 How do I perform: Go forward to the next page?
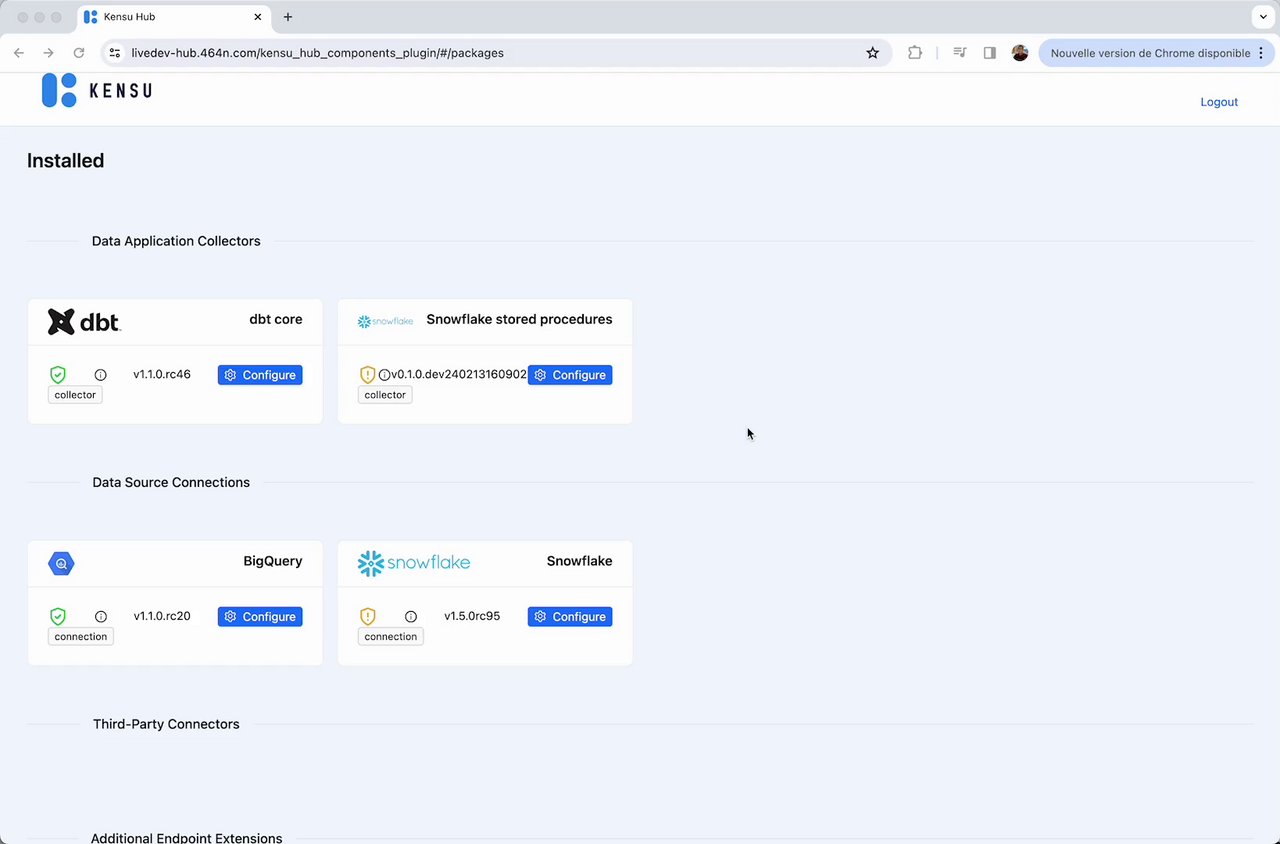(48, 53)
